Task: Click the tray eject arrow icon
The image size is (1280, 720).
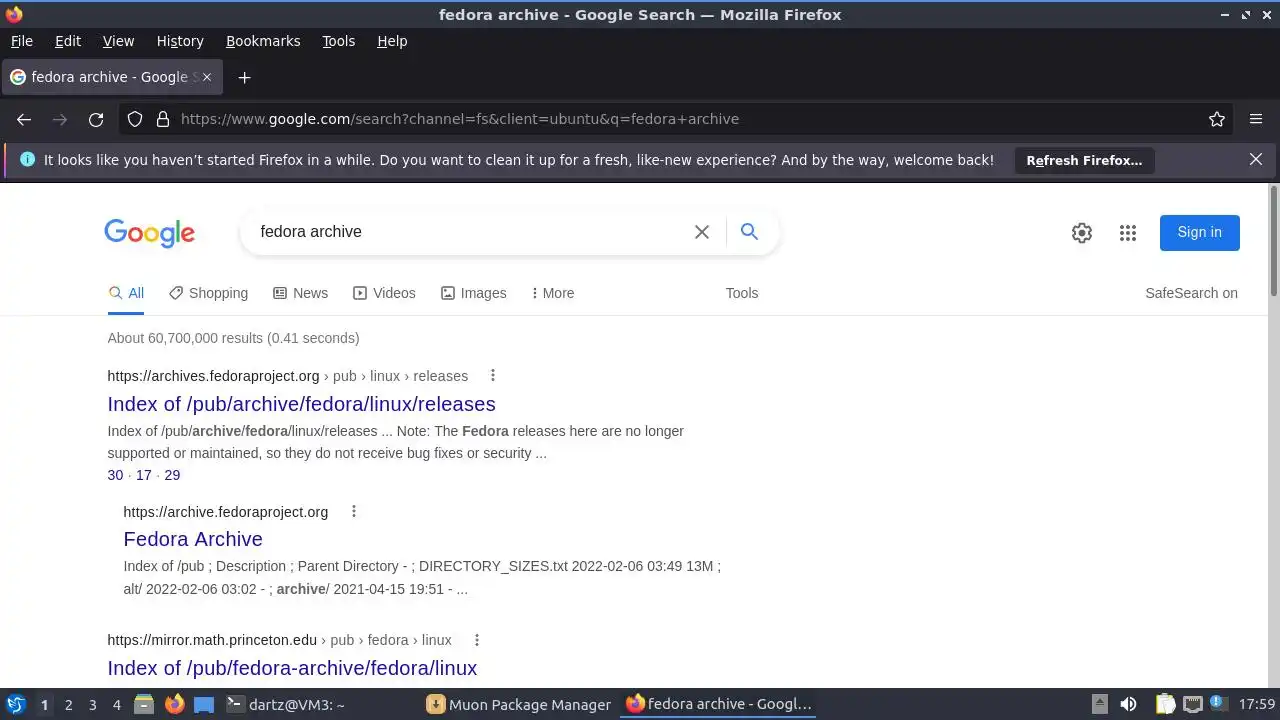Action: pyautogui.click(x=1099, y=704)
